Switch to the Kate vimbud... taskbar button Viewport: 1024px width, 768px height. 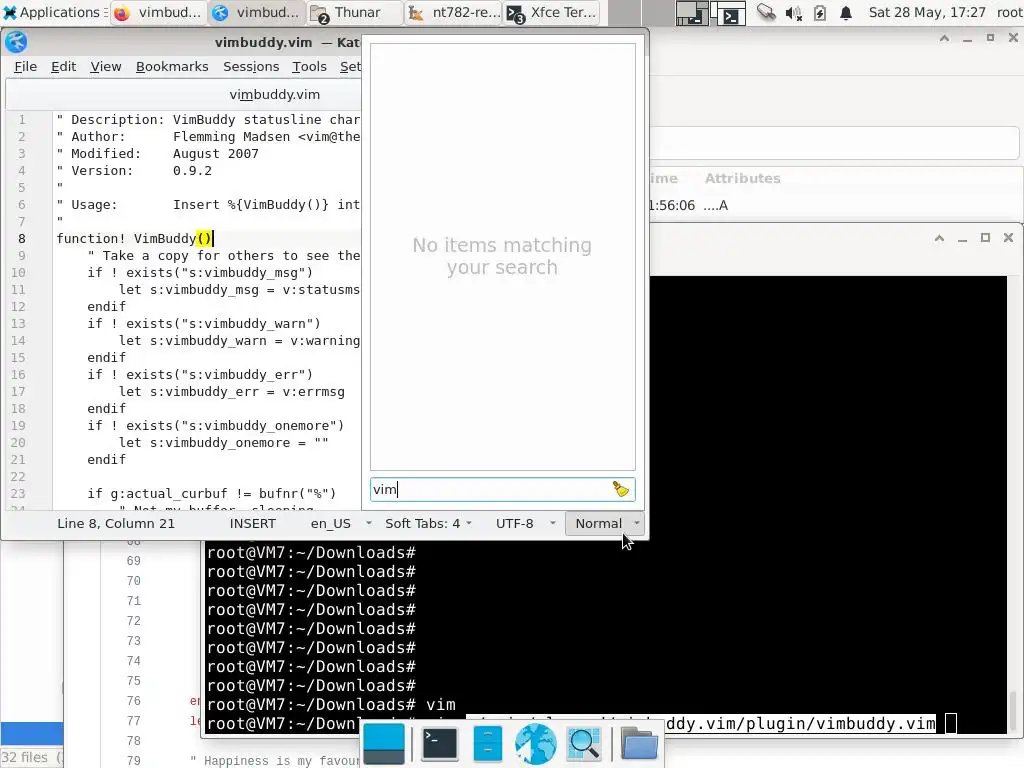(257, 12)
